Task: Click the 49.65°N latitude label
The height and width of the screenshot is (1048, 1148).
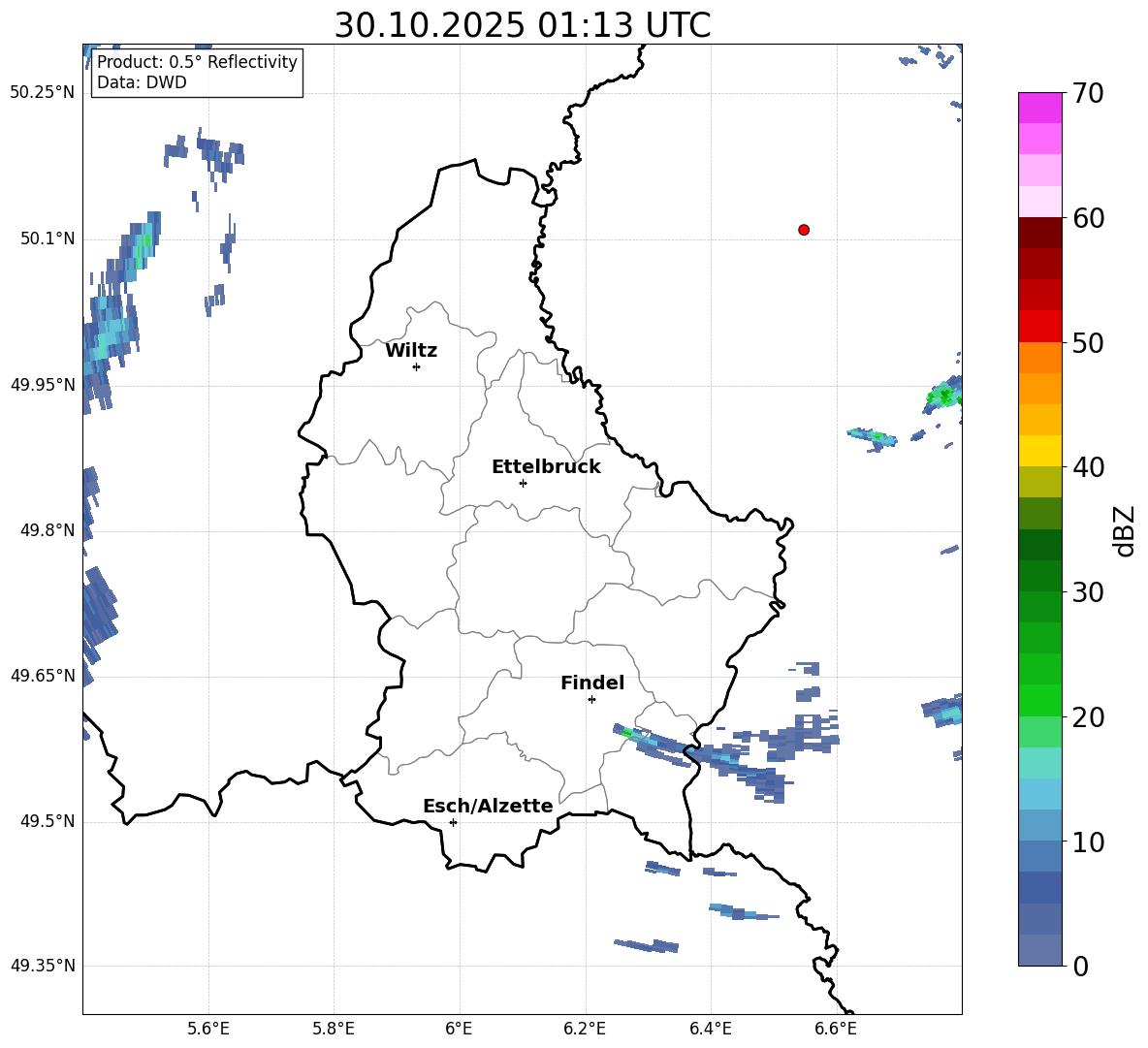Action: [43, 675]
